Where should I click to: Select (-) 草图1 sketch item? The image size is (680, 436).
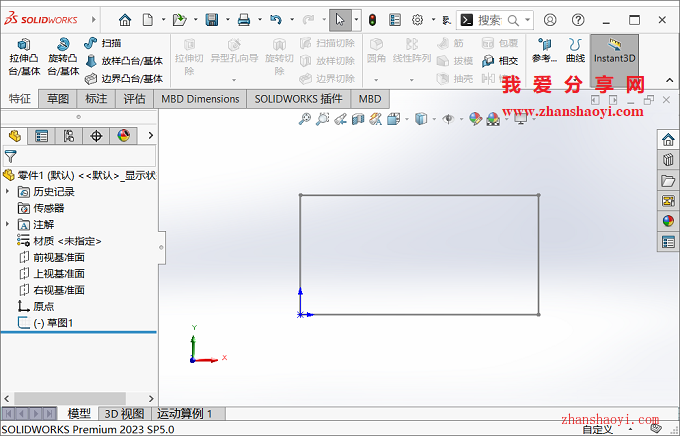[46, 323]
